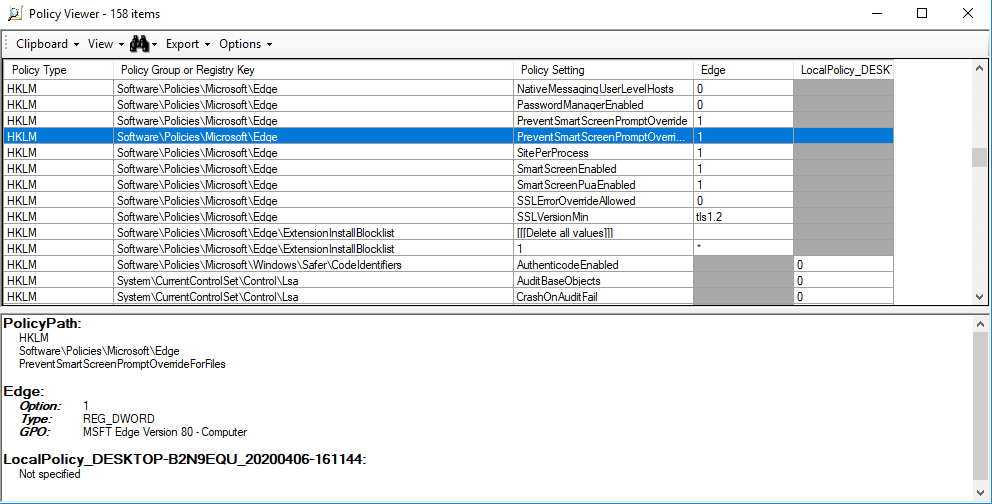Click the details pane scroll up arrow
992x504 pixels.
pos(980,324)
